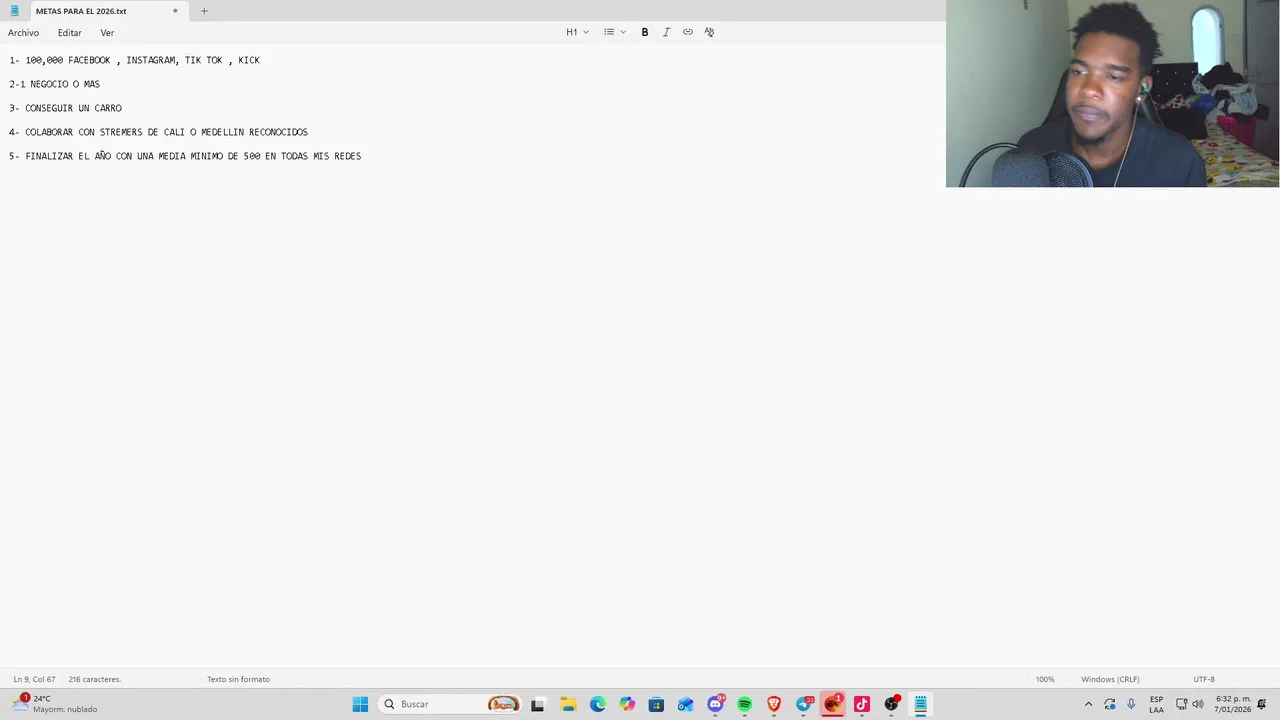Insert a link with the link icon

click(x=688, y=32)
